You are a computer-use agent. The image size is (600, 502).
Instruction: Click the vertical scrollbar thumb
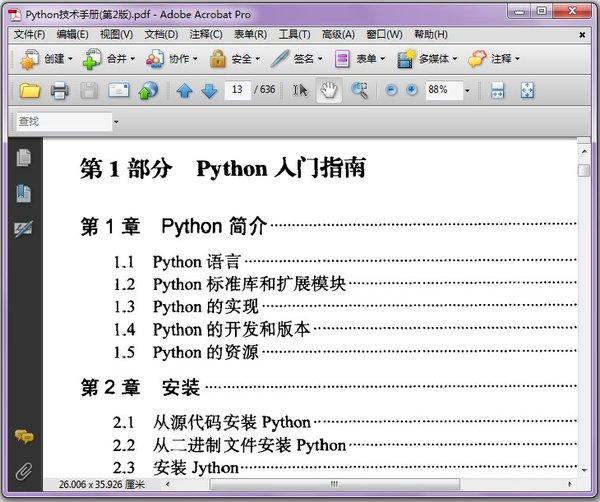pos(584,170)
